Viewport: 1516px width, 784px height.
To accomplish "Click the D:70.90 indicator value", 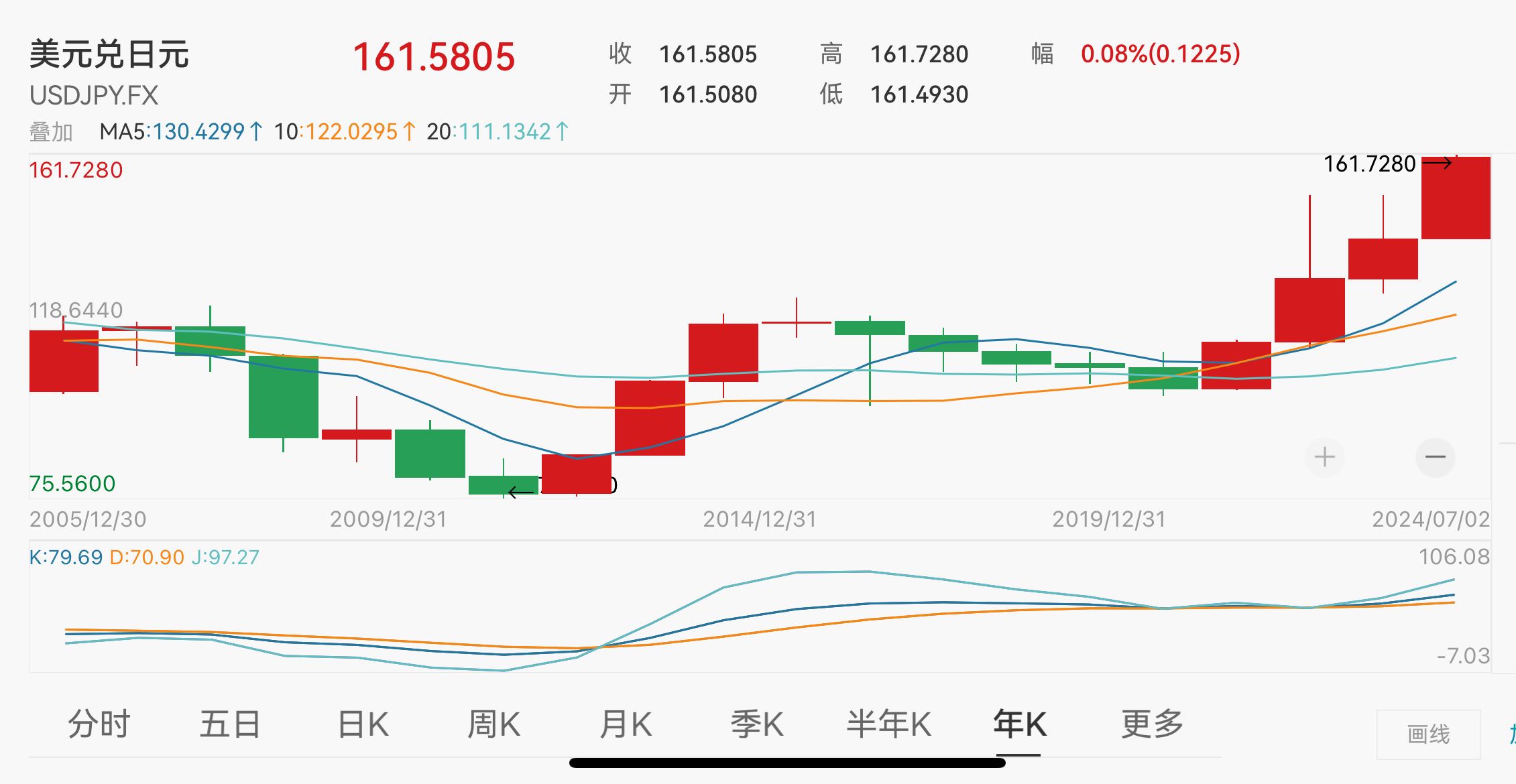I will [147, 558].
